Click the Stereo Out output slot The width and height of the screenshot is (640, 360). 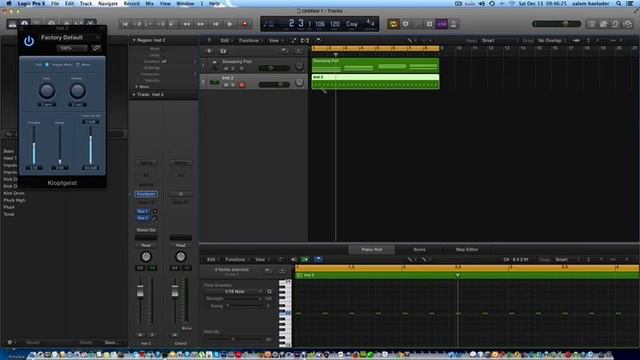point(146,230)
